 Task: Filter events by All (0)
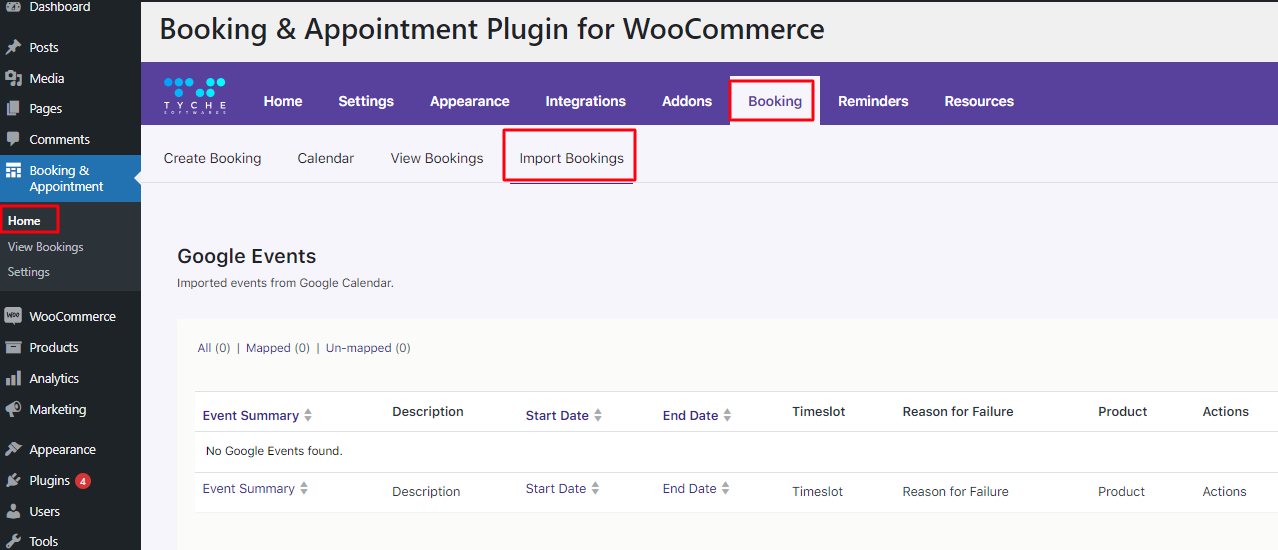214,348
